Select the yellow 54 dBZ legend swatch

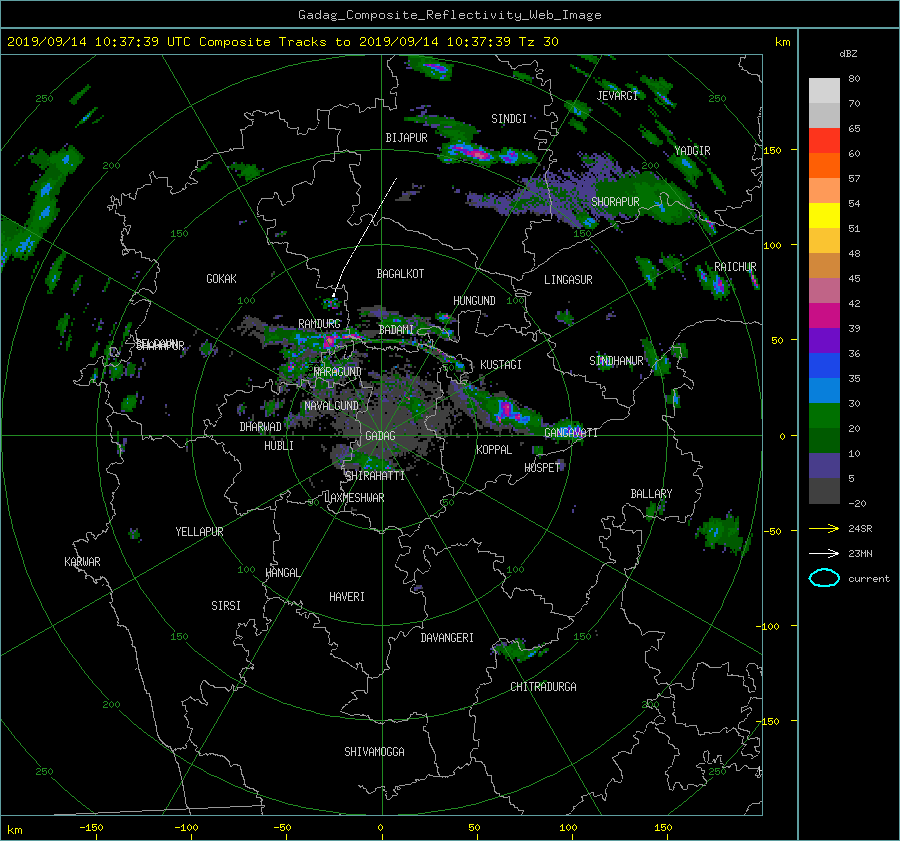tap(824, 215)
